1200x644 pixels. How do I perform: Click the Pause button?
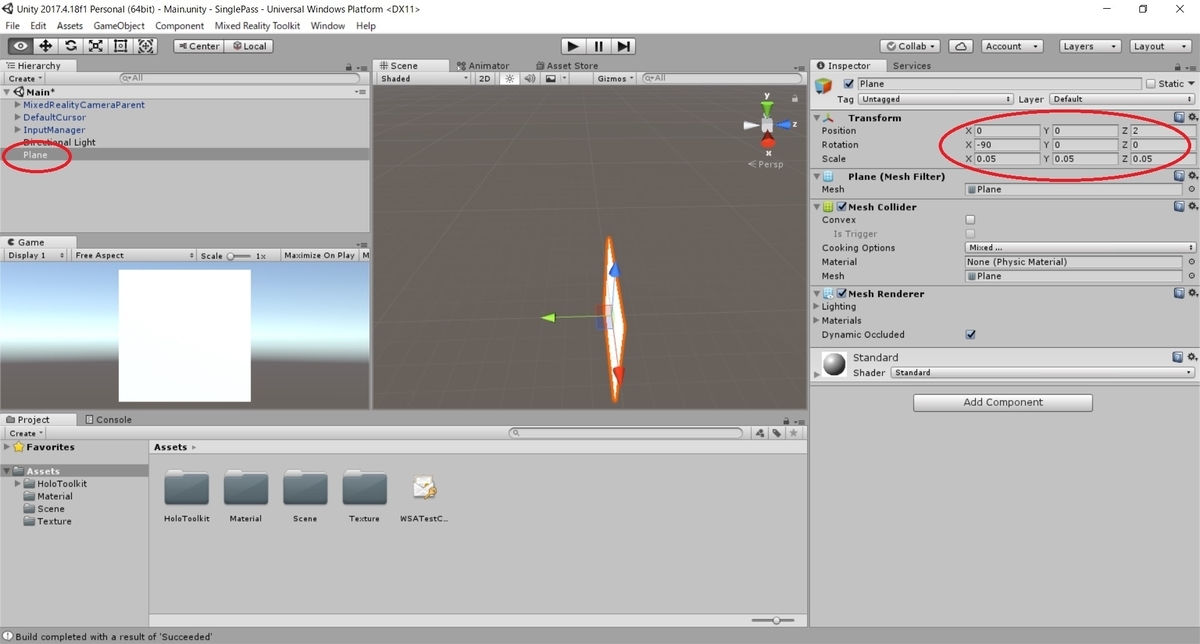point(598,46)
